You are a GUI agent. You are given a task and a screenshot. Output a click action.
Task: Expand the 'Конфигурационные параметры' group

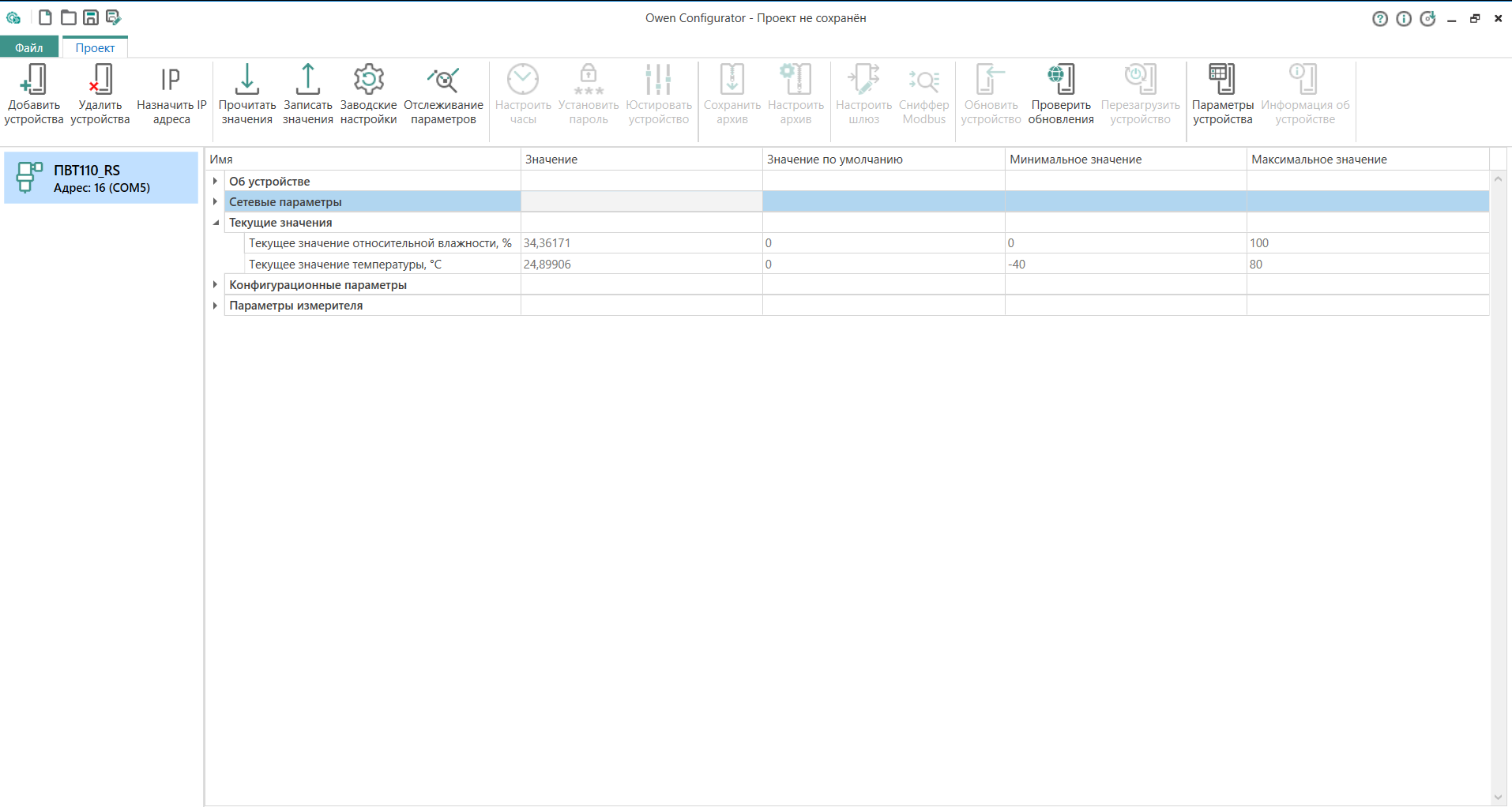pos(215,284)
